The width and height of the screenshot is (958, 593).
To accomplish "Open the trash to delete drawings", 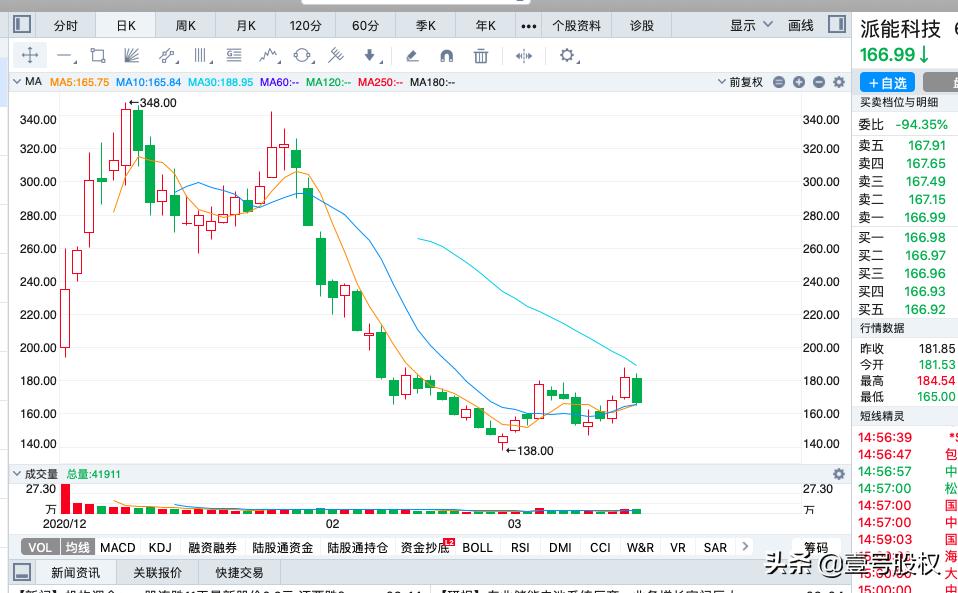I will point(481,55).
